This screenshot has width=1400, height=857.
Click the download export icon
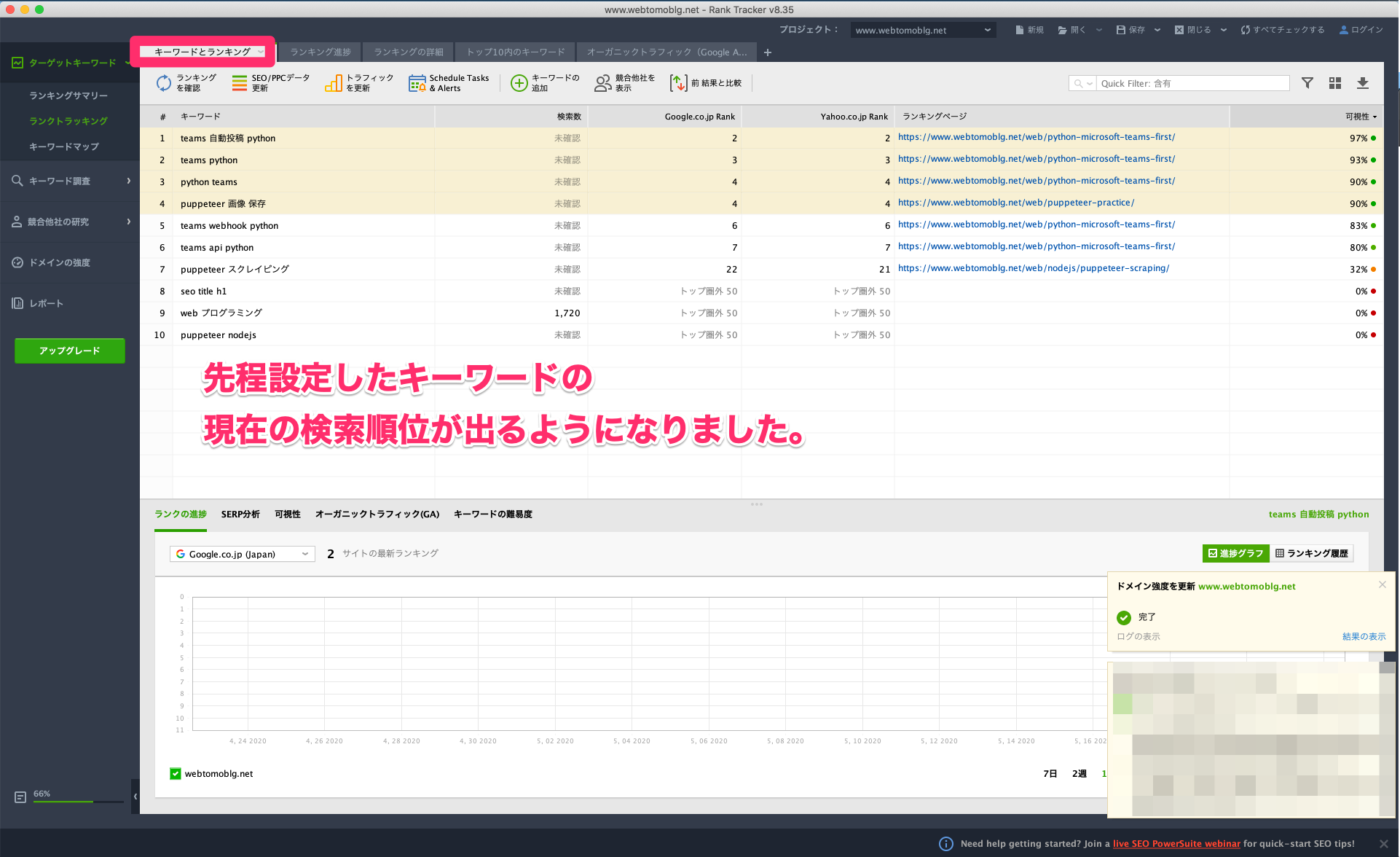(x=1363, y=83)
